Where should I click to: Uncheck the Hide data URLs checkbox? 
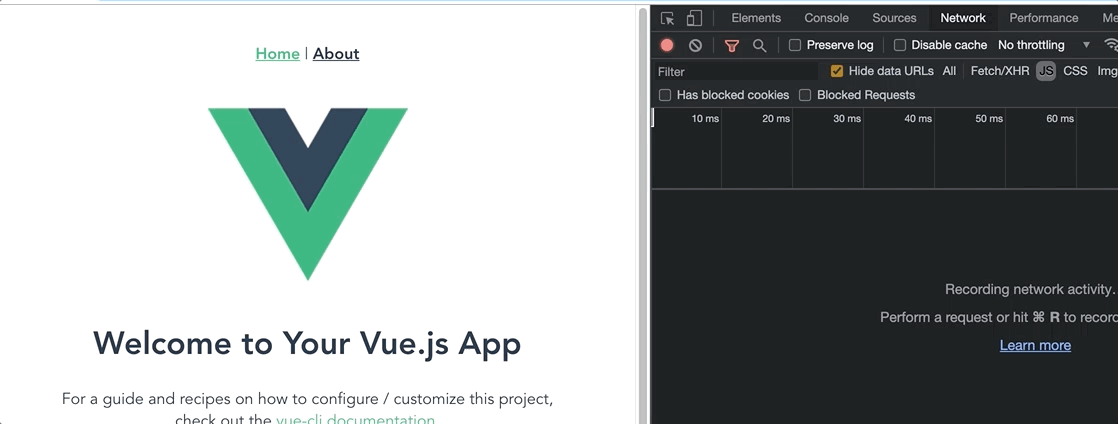837,71
